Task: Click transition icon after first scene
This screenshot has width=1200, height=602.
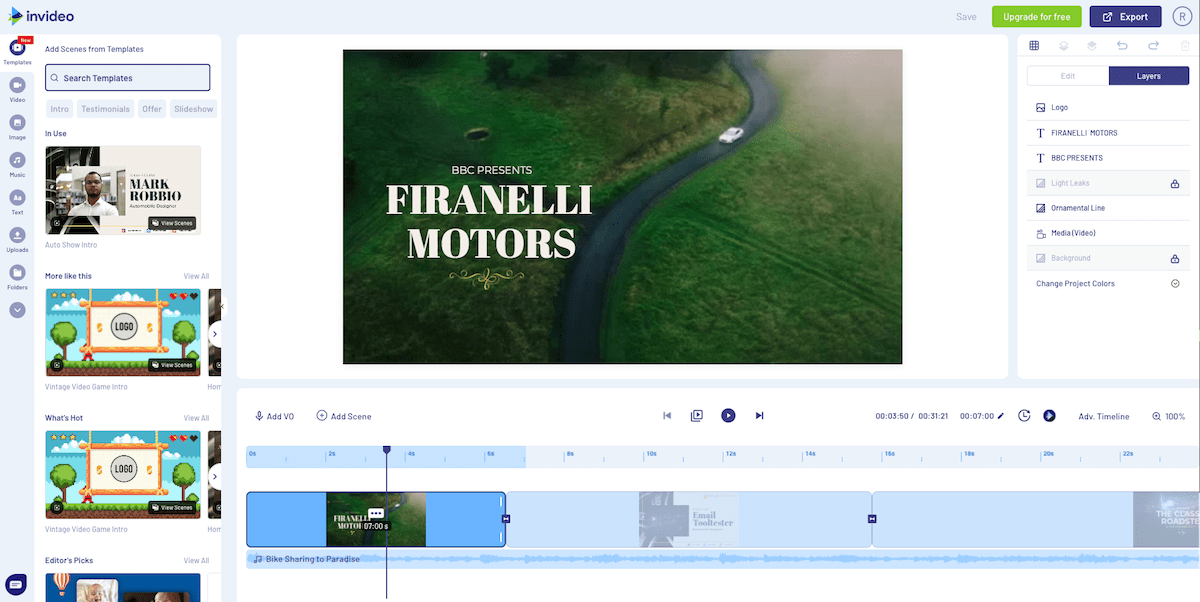Action: pos(506,519)
